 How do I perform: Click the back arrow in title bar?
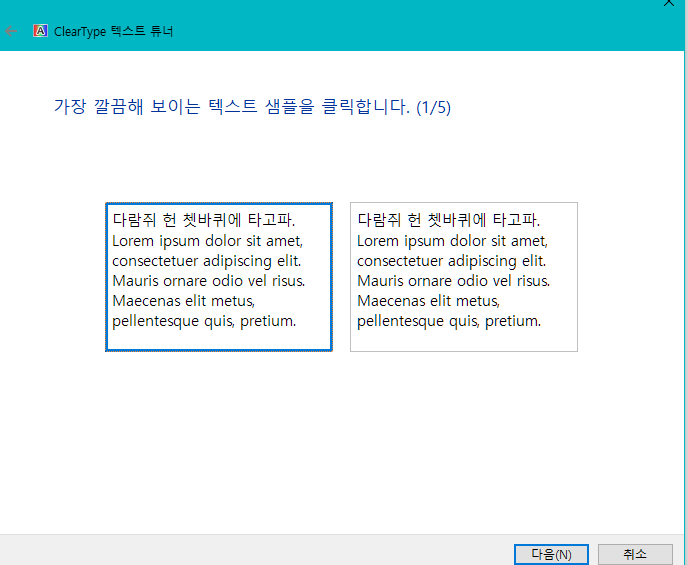pos(11,31)
